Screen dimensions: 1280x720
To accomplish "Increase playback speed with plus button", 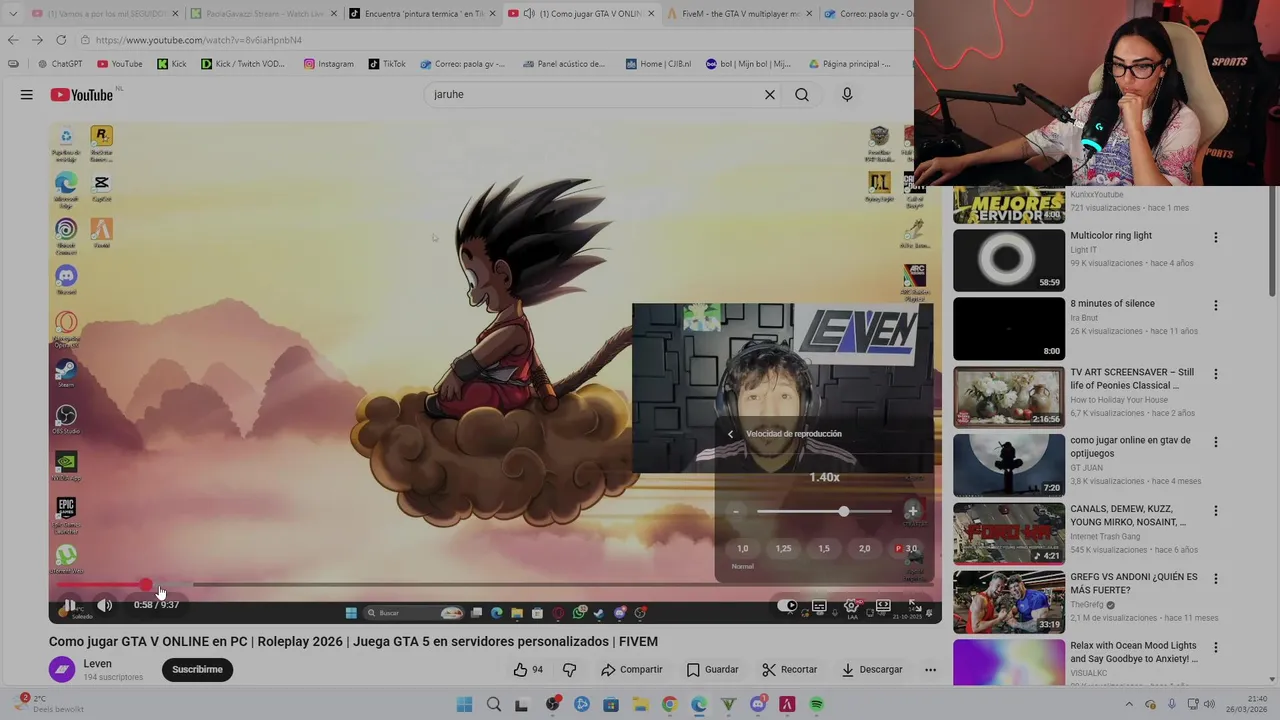I will [912, 512].
